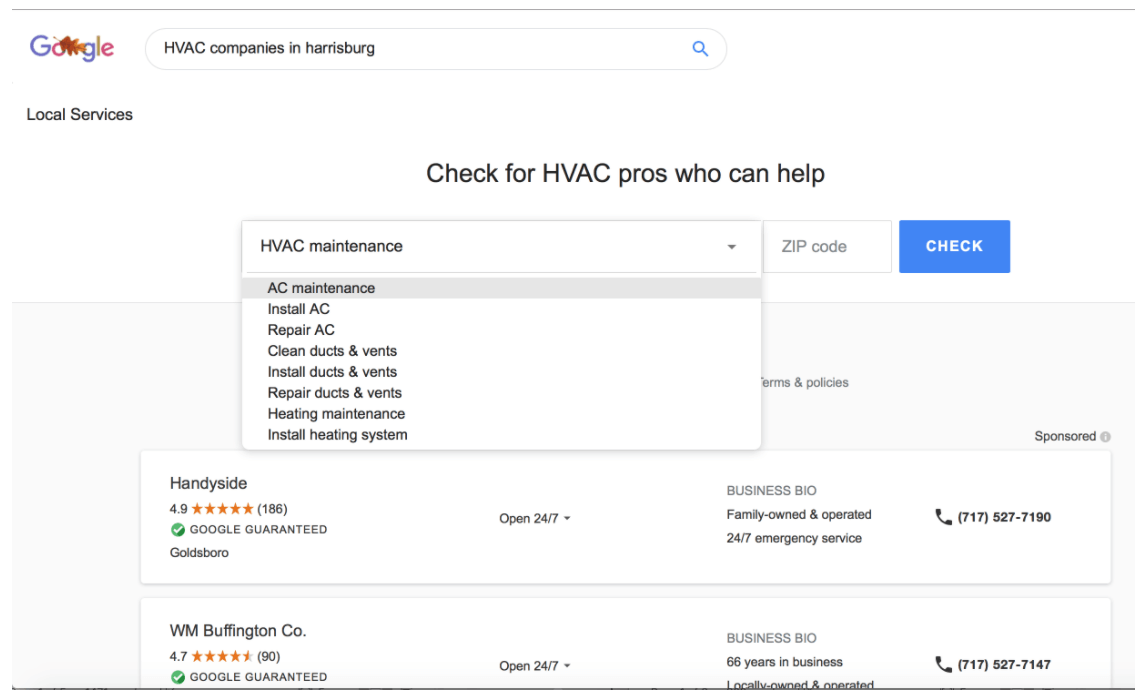1141x694 pixels.
Task: Choose Repair ducts & vents
Action: [x=501, y=393]
